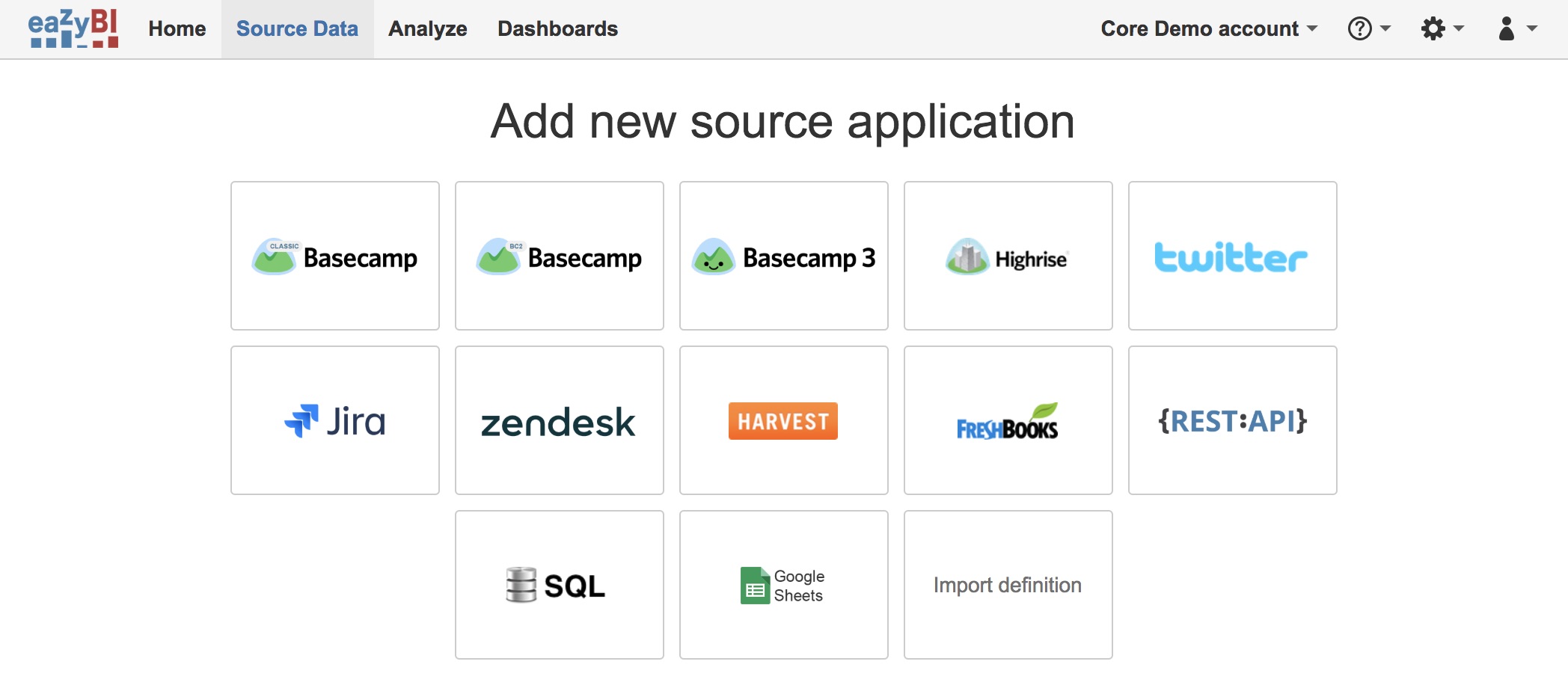Image resolution: width=1568 pixels, height=694 pixels.
Task: Select the Basecamp 3 source tile
Action: click(784, 256)
